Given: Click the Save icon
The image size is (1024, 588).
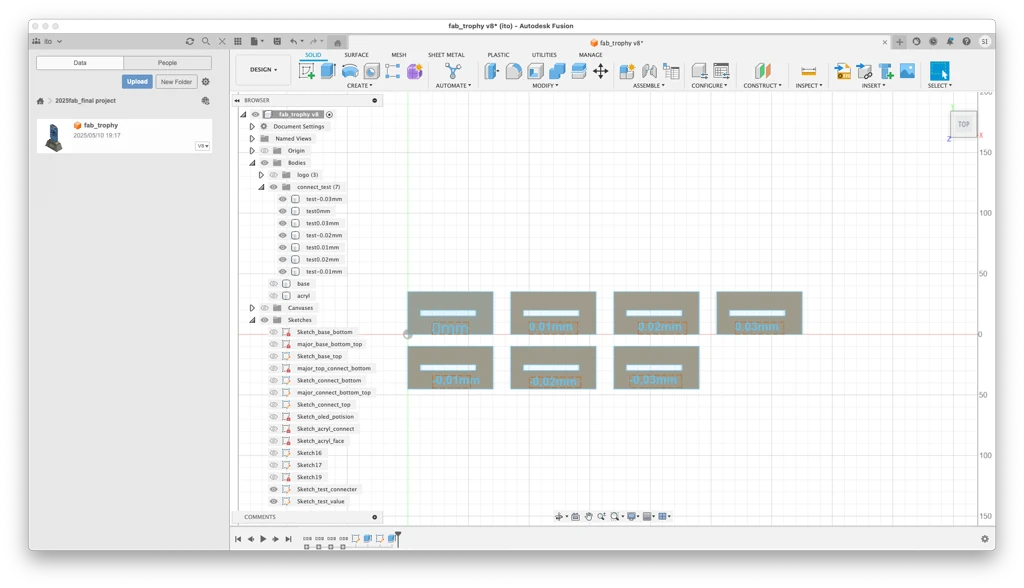Looking at the screenshot, I should [277, 41].
